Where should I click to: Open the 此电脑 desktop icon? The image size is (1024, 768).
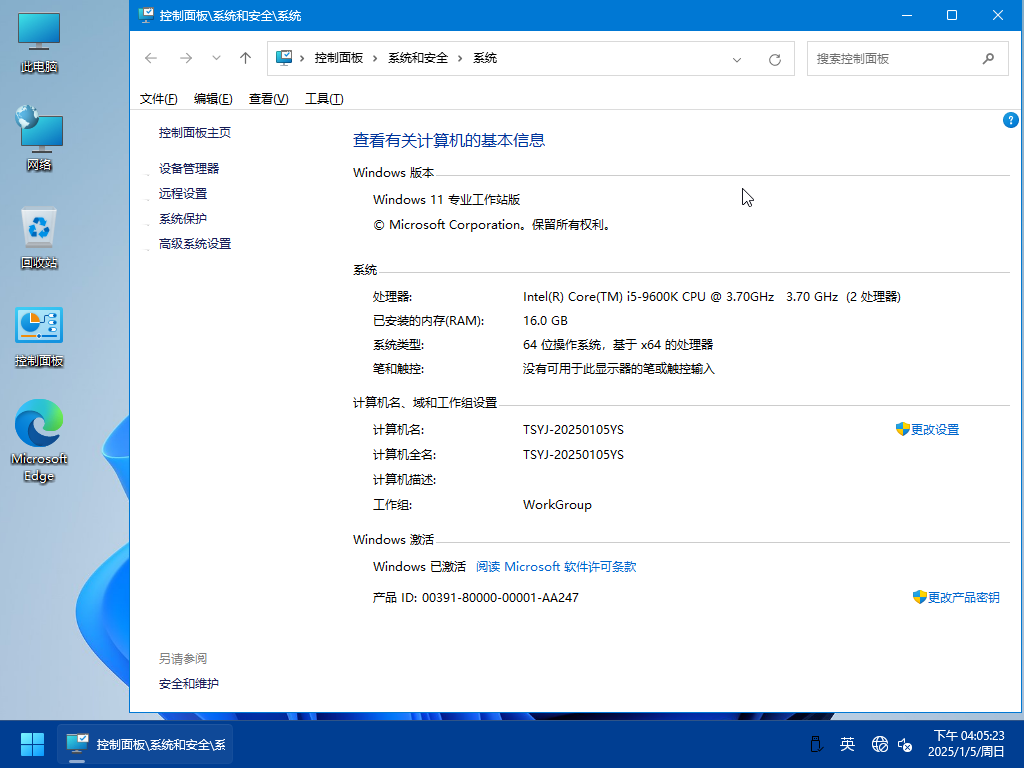[39, 42]
